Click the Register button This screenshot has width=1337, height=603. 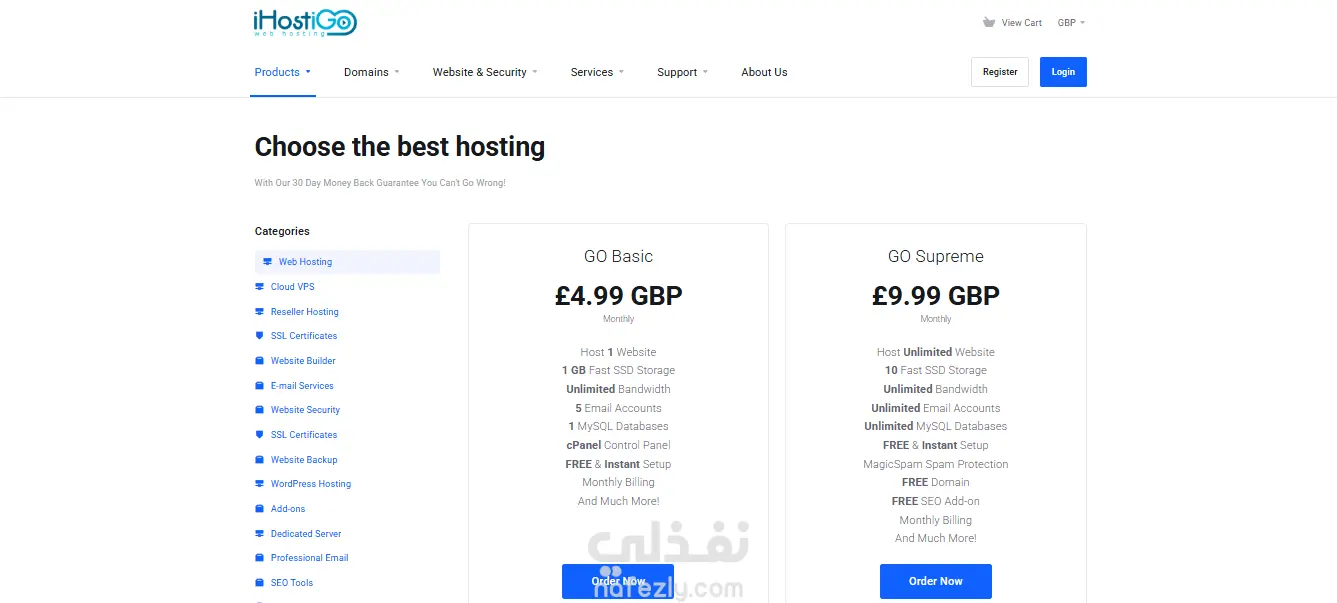(x=999, y=72)
